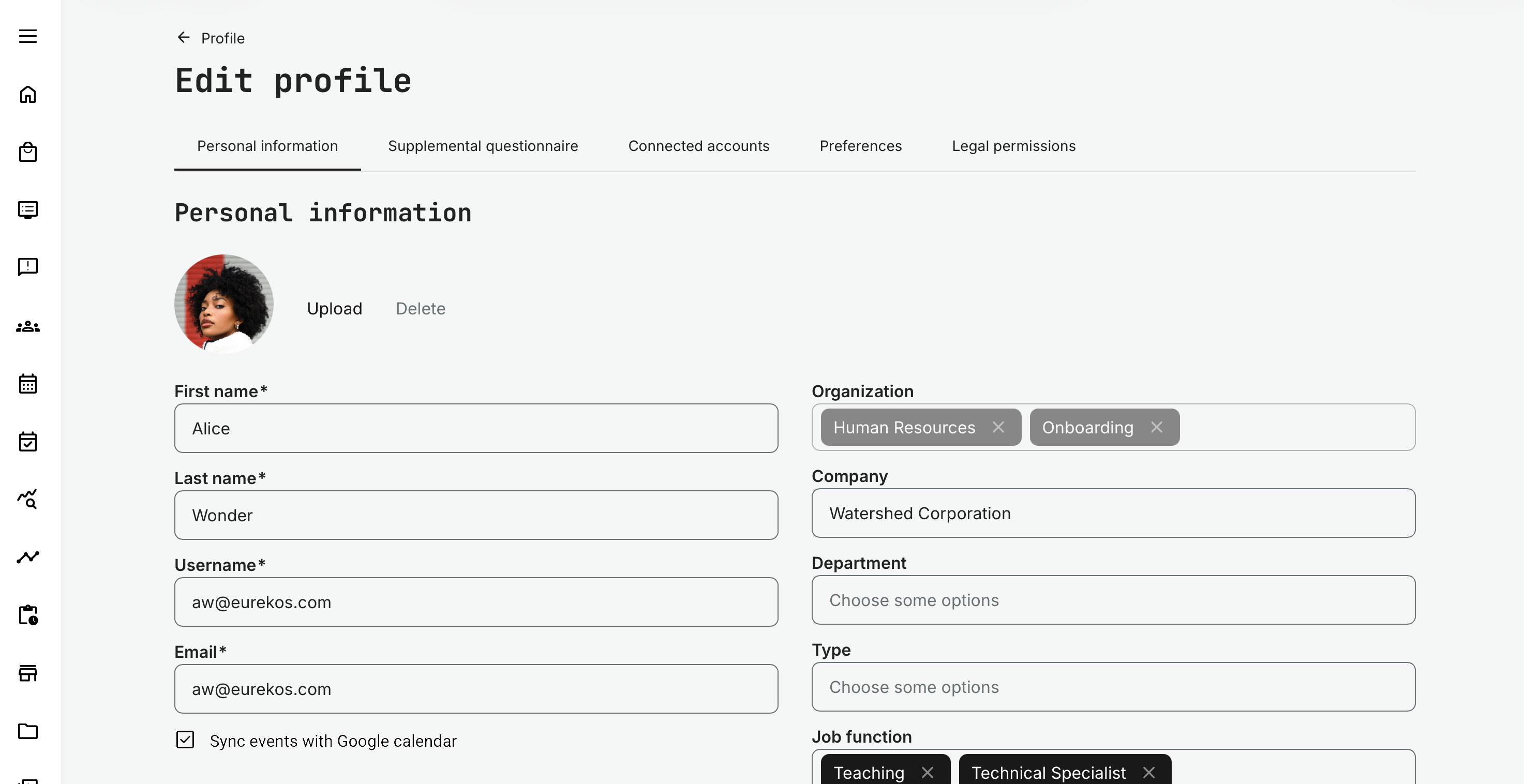This screenshot has height=784, width=1524.
Task: Switch to the Connected accounts tab
Action: [699, 146]
